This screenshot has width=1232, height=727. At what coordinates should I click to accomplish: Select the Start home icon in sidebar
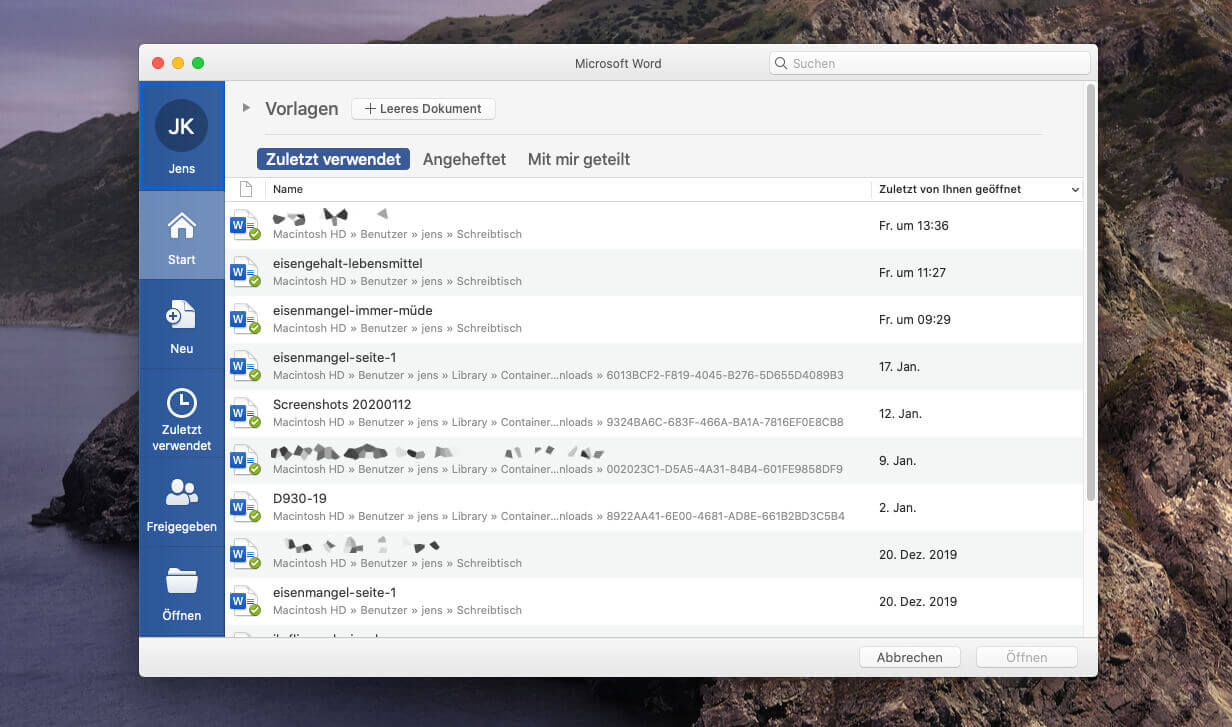click(181, 227)
